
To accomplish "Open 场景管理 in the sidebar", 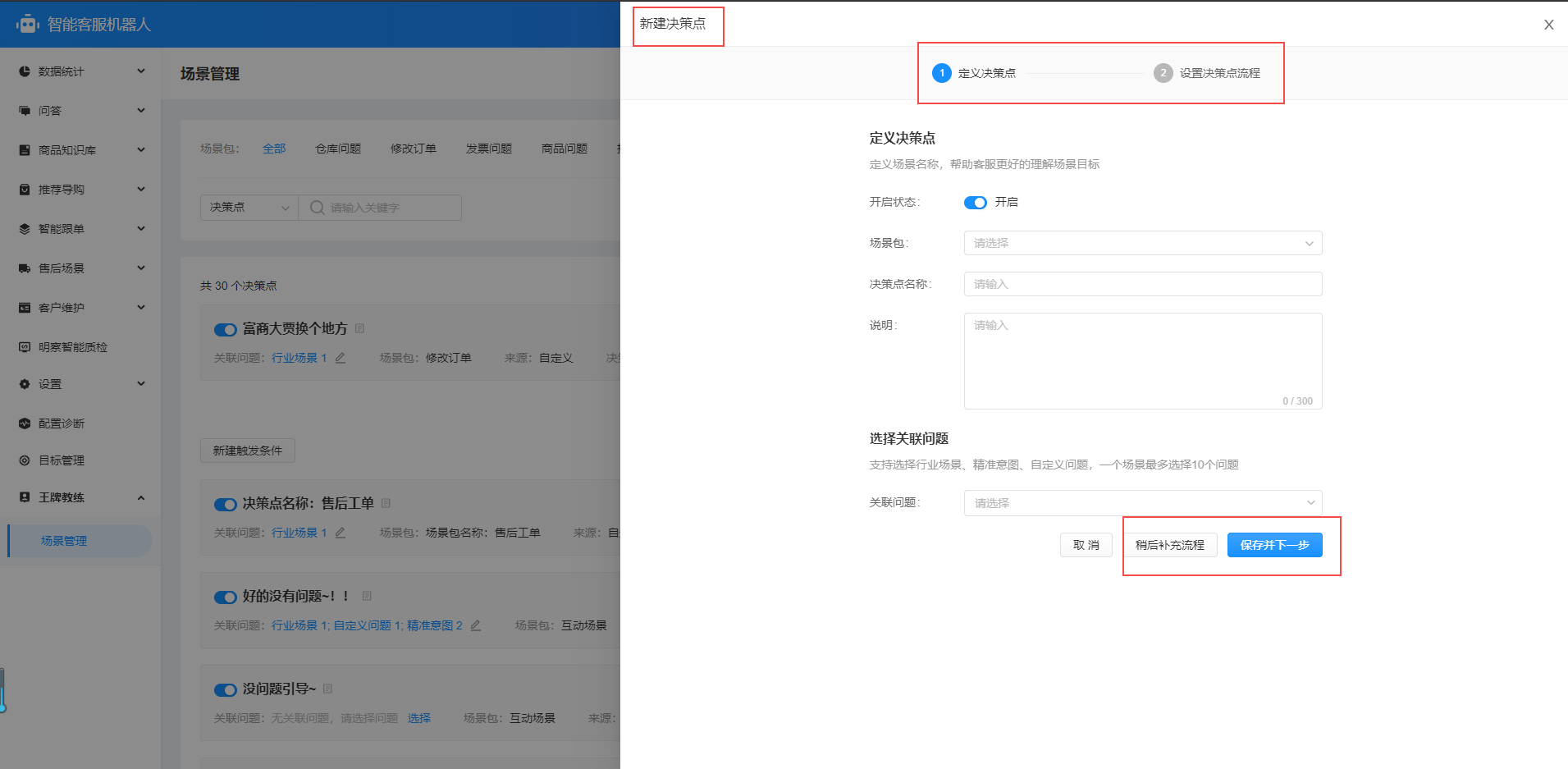I will coord(80,541).
